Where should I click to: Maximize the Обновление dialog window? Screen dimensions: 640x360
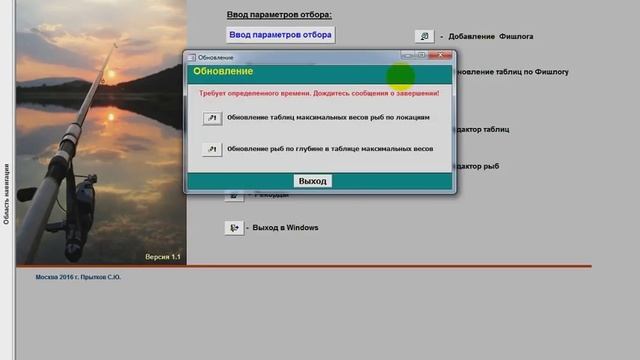coord(421,55)
